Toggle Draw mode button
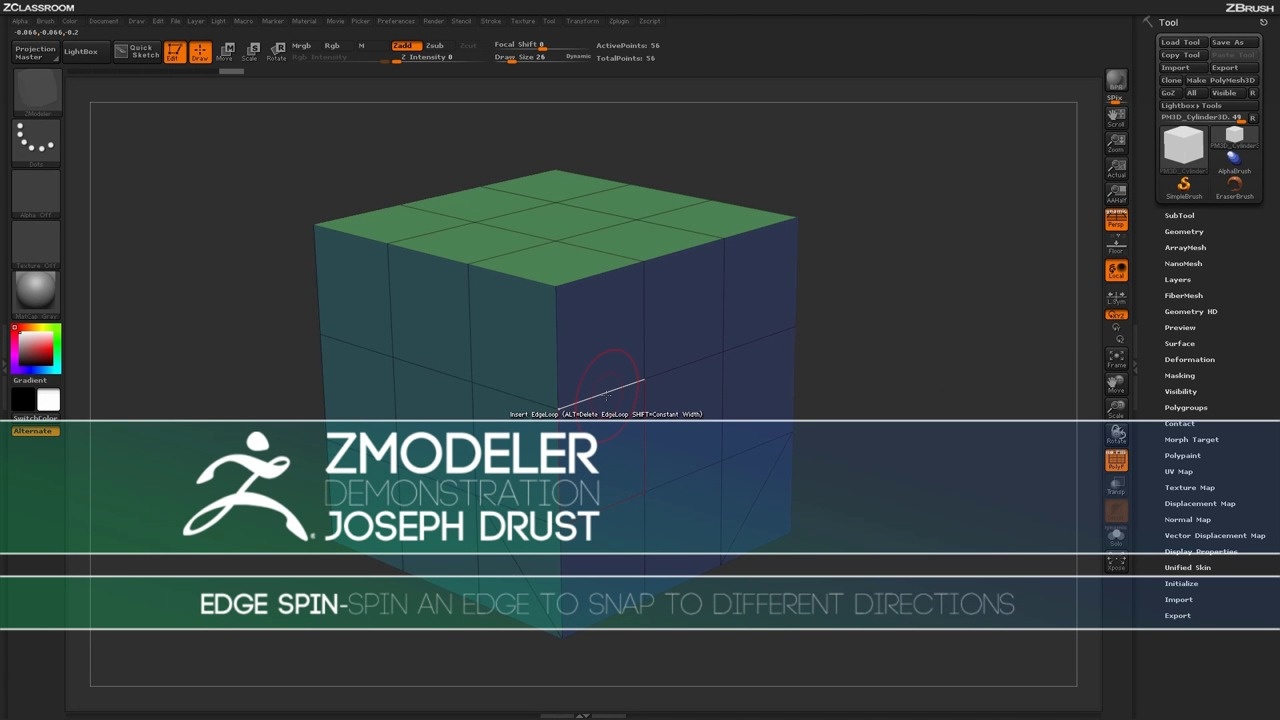 pos(200,51)
